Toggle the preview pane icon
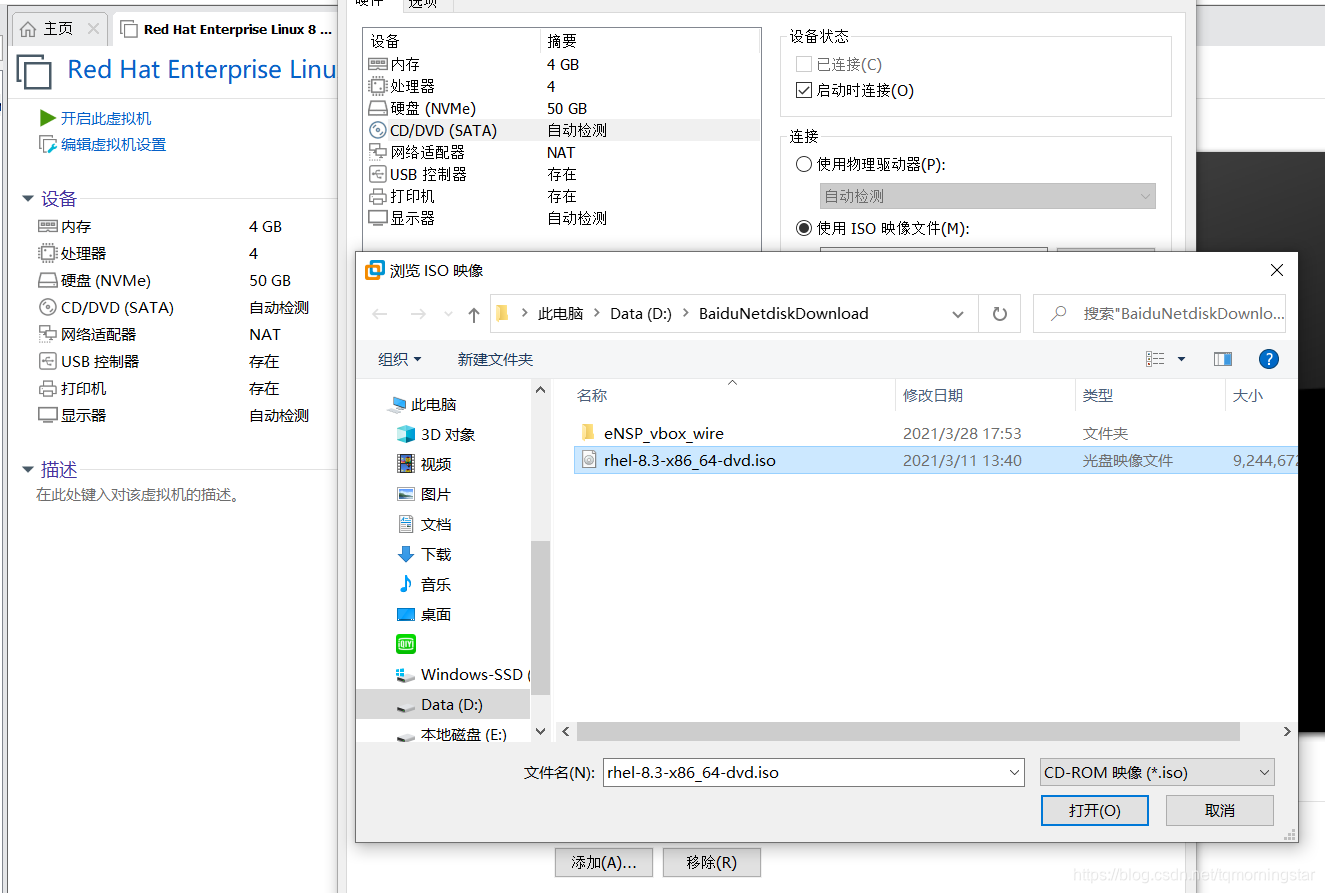The image size is (1325, 893). pos(1222,359)
